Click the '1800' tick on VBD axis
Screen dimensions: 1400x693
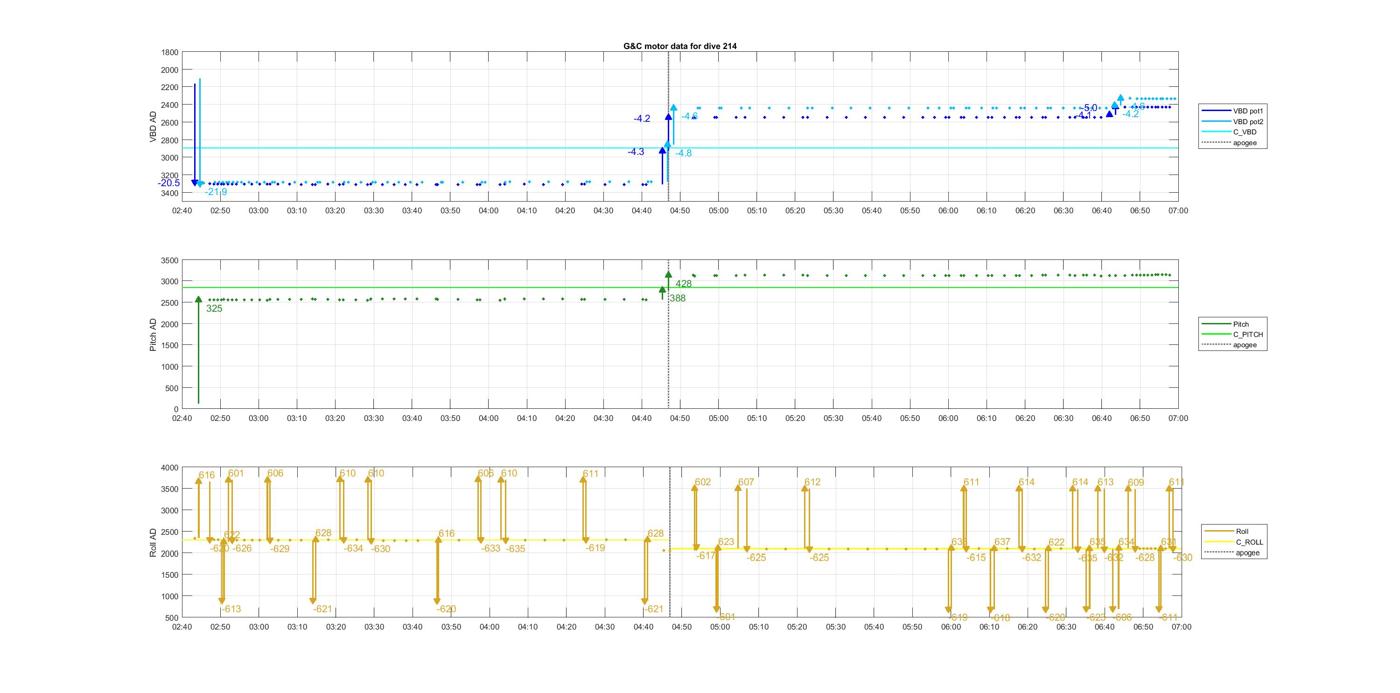(171, 52)
